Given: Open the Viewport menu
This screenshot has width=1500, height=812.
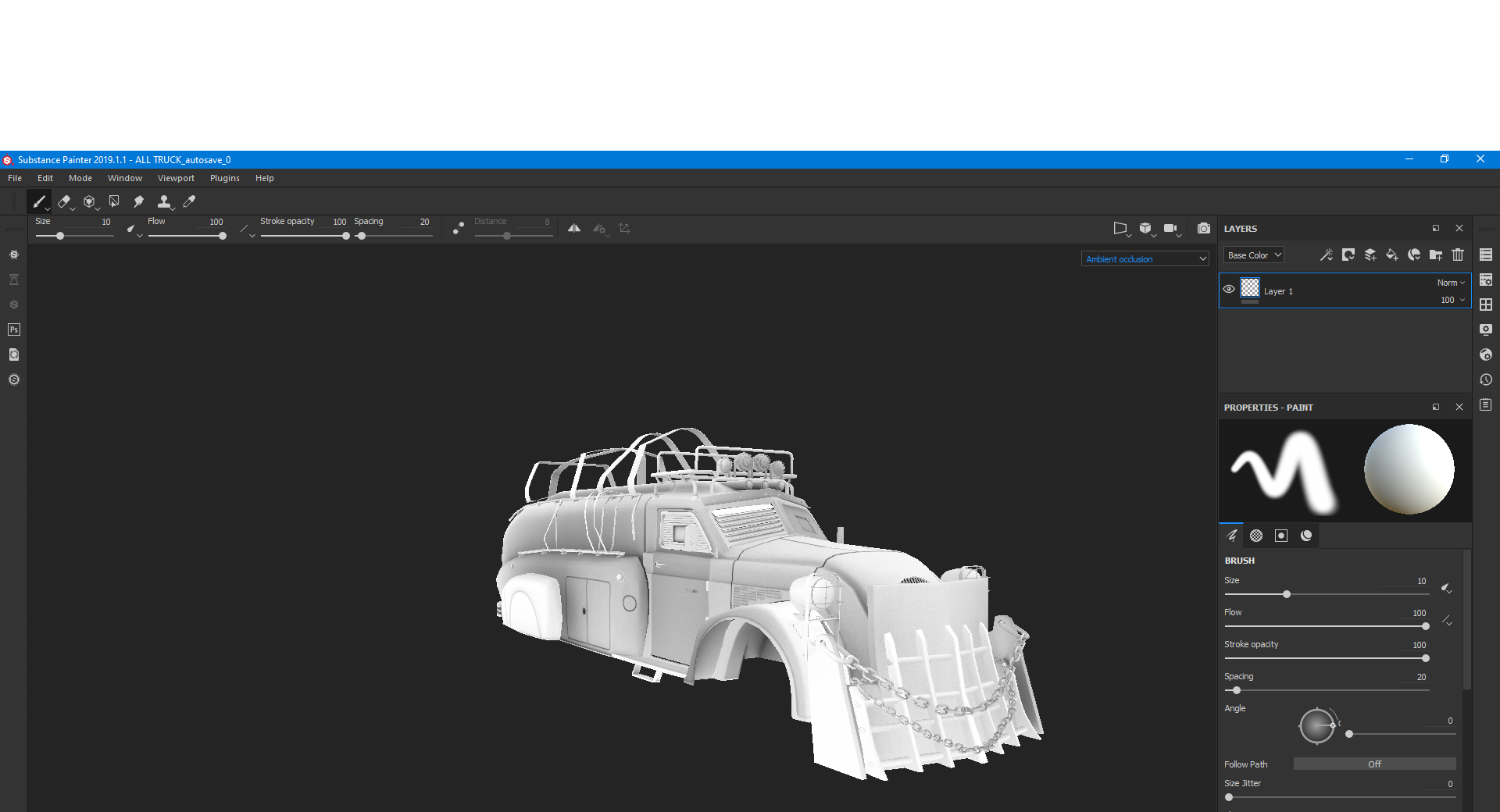Looking at the screenshot, I should [x=176, y=179].
